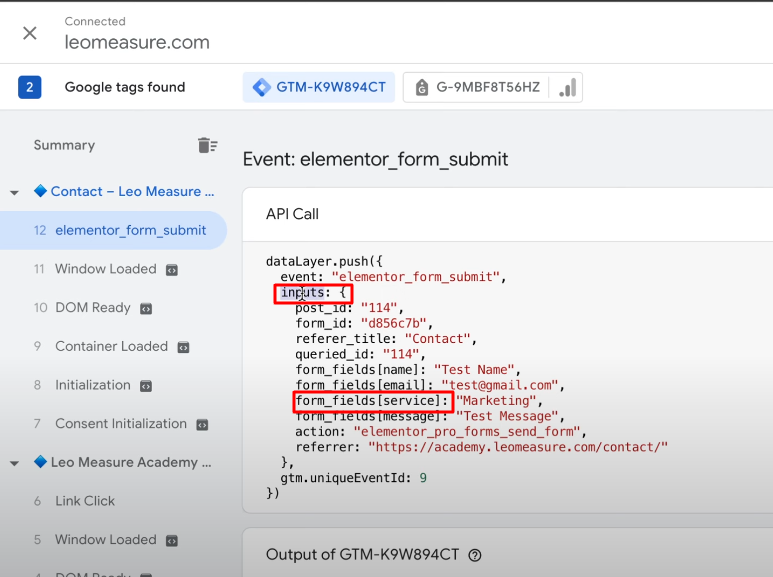The width and height of the screenshot is (773, 577).
Task: Click the academy.leomeasure.com referrer URL text
Action: 517,447
